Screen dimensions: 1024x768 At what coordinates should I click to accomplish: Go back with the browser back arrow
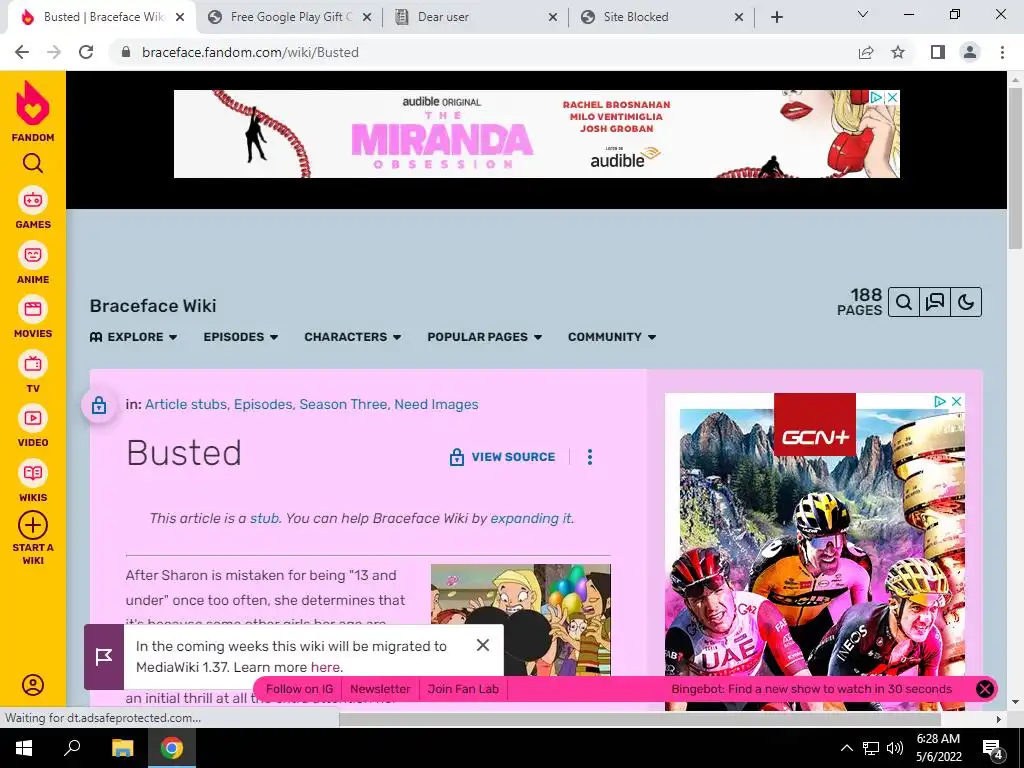tap(22, 52)
